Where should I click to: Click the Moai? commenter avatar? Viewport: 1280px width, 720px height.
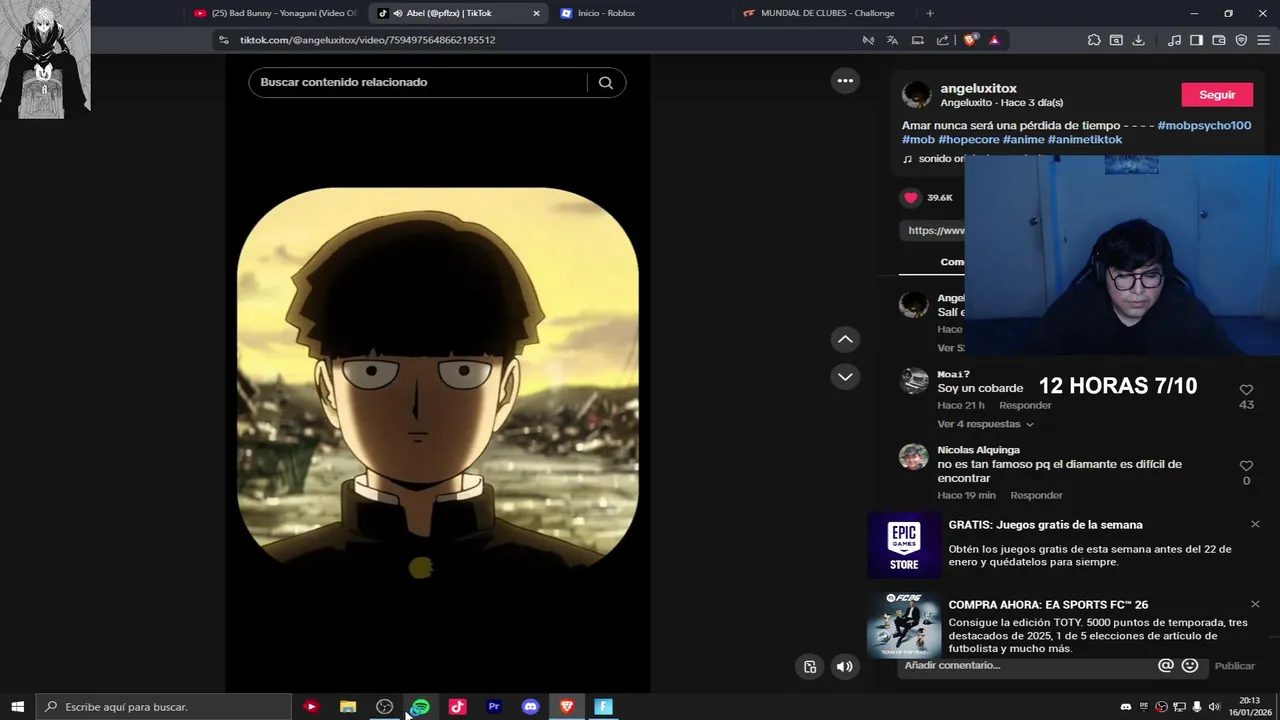click(x=914, y=380)
